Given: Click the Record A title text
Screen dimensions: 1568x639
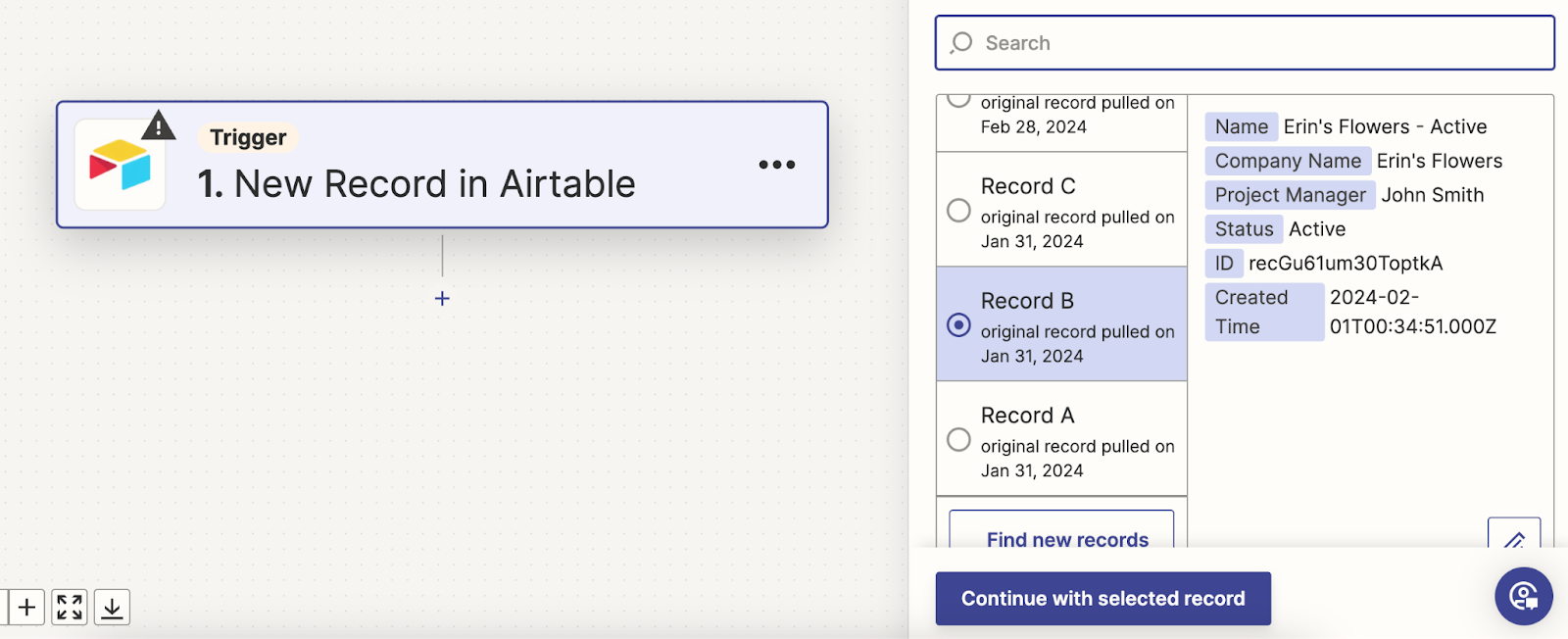Looking at the screenshot, I should [1028, 416].
